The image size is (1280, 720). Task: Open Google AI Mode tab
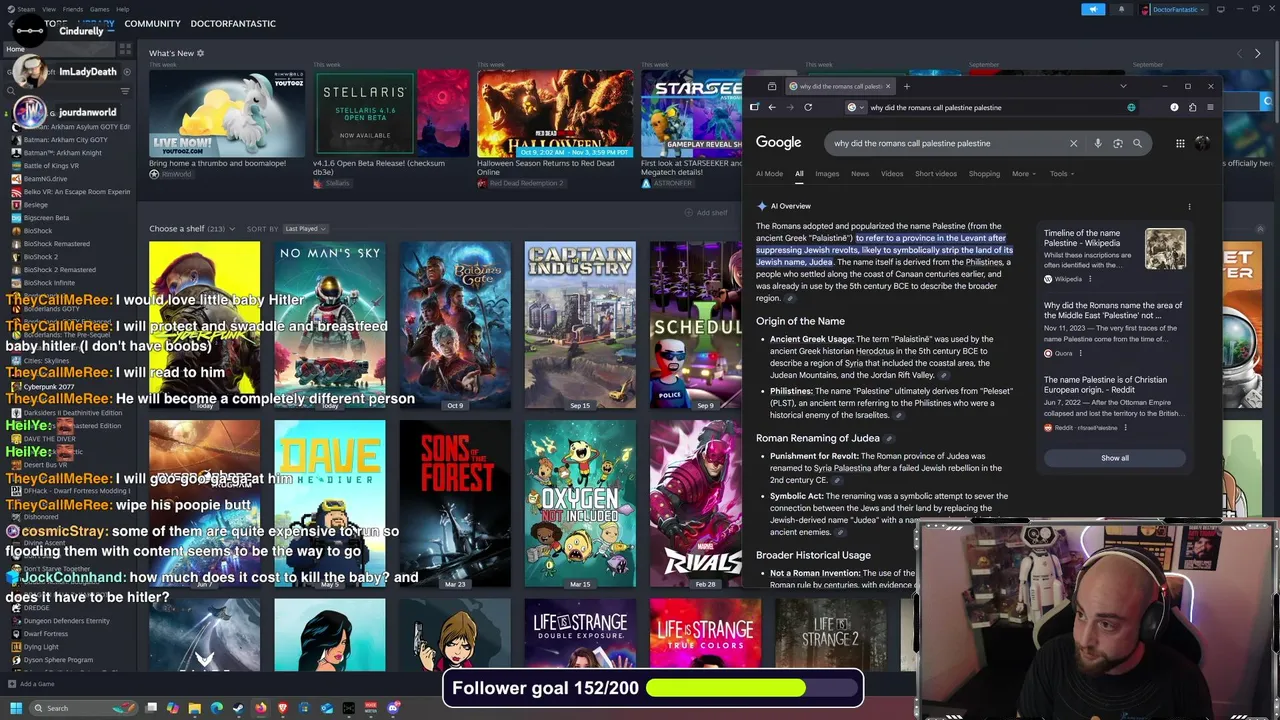769,174
